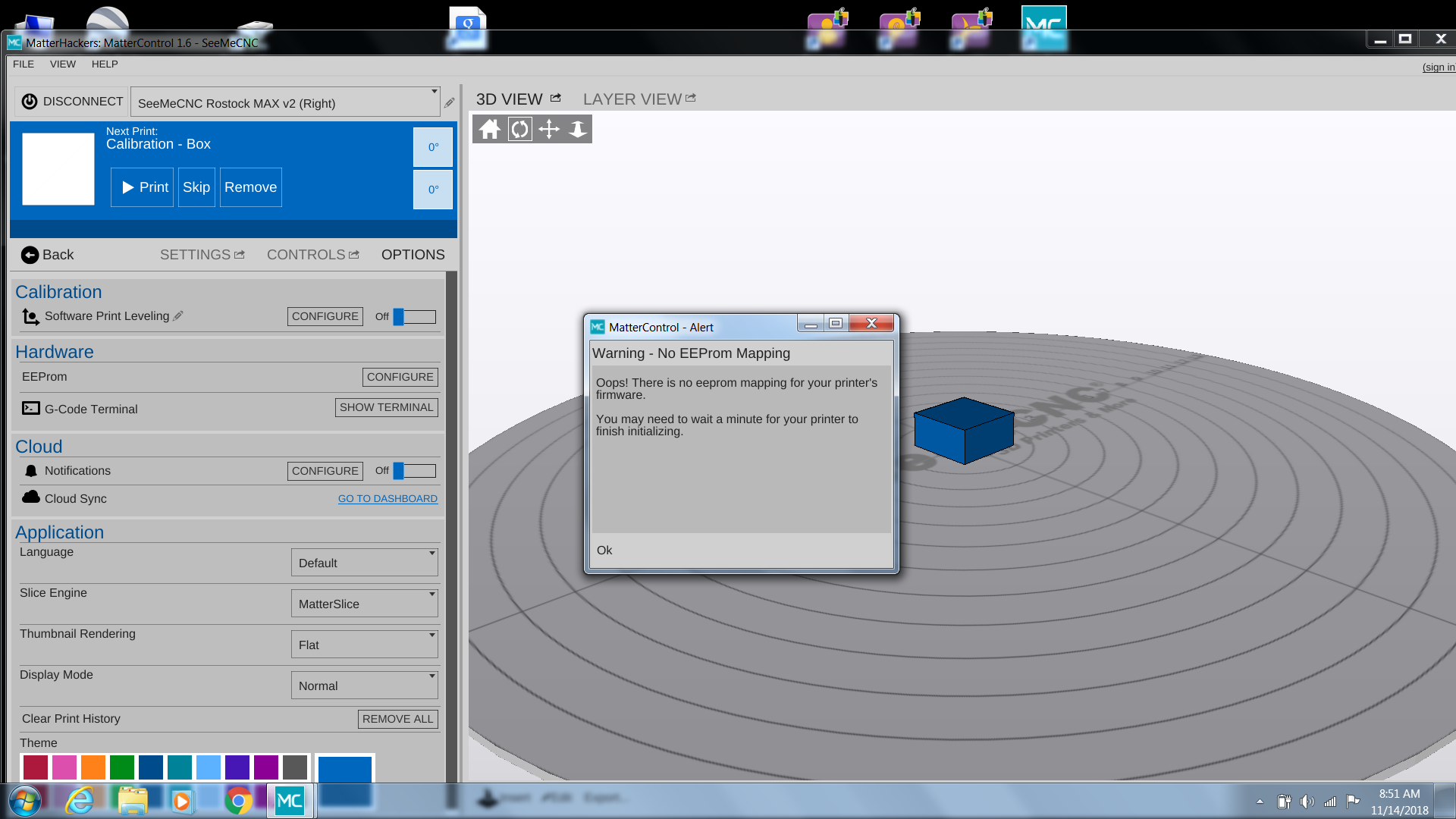
Task: Click the Back arrow icon
Action: click(30, 255)
